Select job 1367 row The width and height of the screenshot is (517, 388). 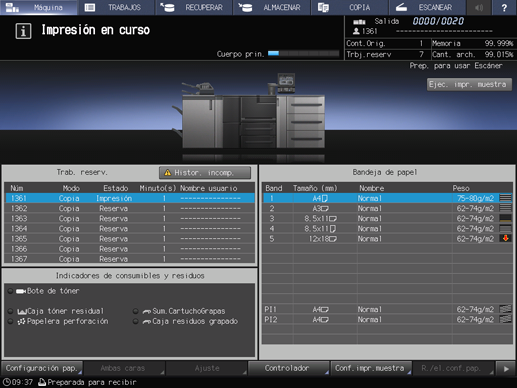click(130, 259)
